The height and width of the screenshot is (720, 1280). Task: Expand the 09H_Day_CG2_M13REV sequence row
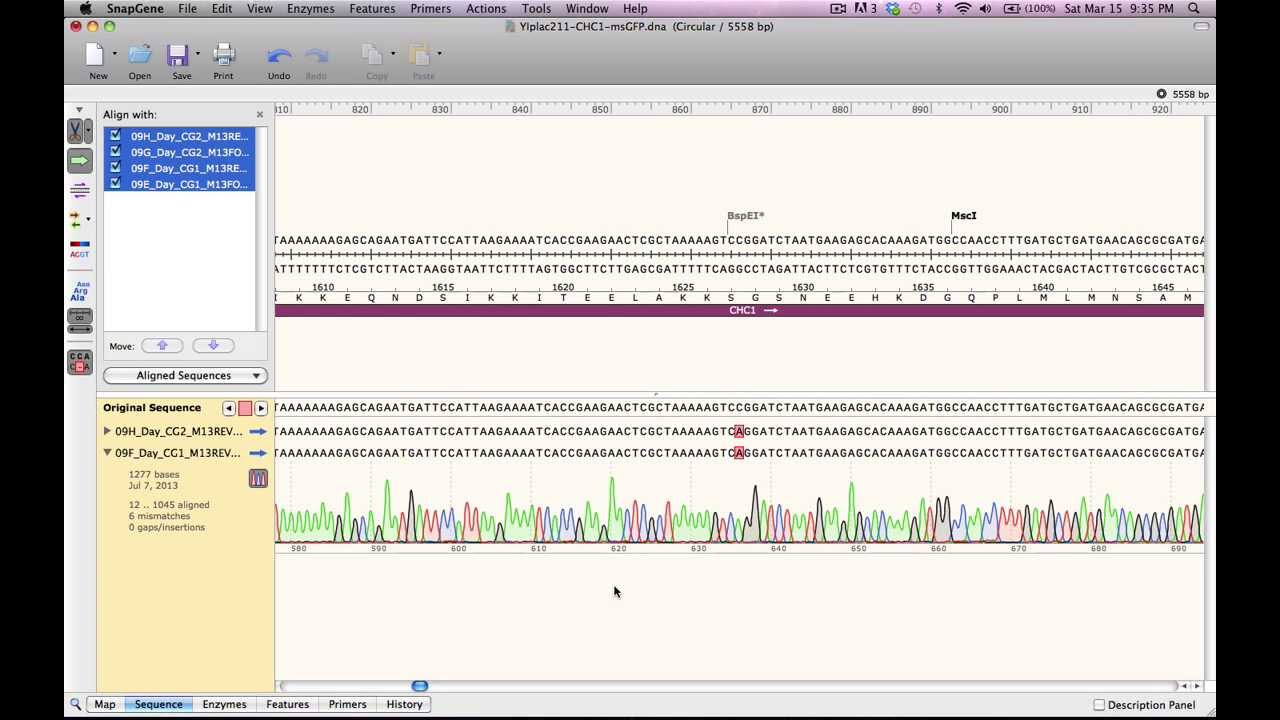(x=107, y=432)
